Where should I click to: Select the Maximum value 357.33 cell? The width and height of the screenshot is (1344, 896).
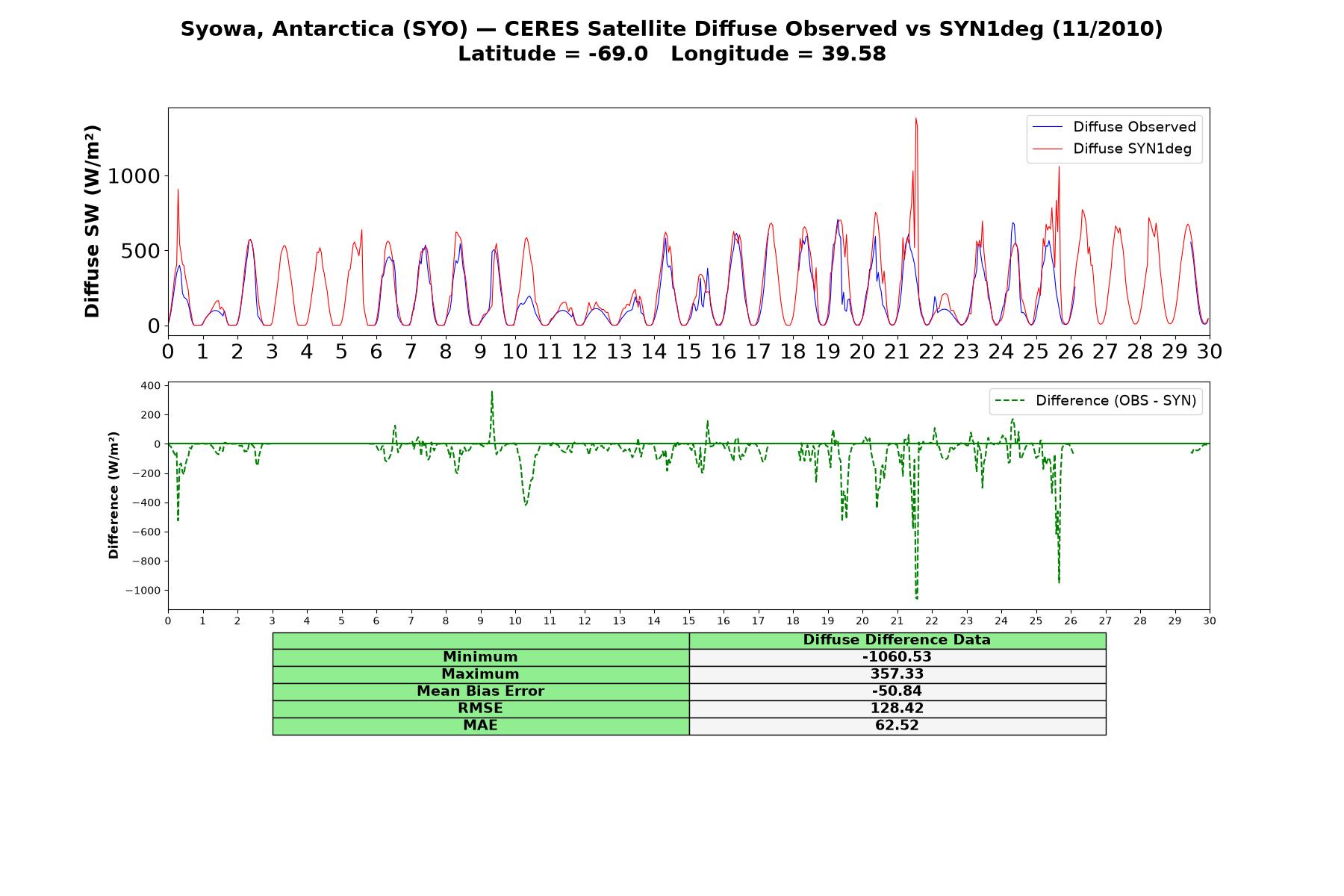pyautogui.click(x=897, y=674)
